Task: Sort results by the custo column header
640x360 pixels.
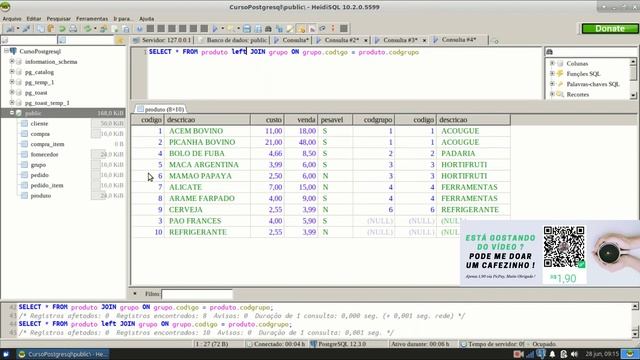Action: [267, 120]
